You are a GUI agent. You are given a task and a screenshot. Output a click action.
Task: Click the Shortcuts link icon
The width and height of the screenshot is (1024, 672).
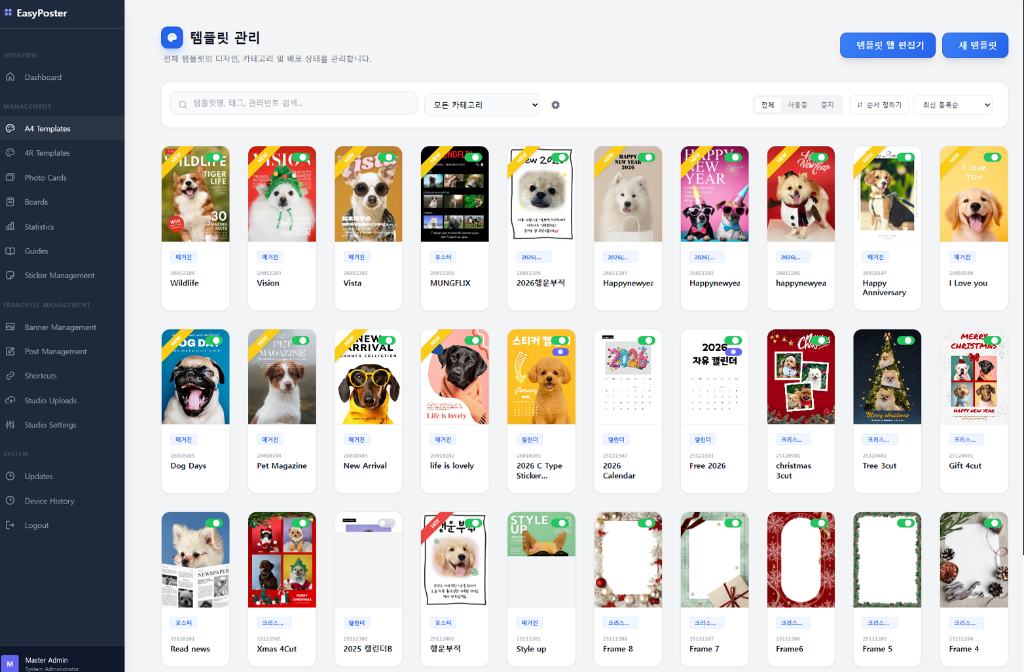(x=10, y=376)
